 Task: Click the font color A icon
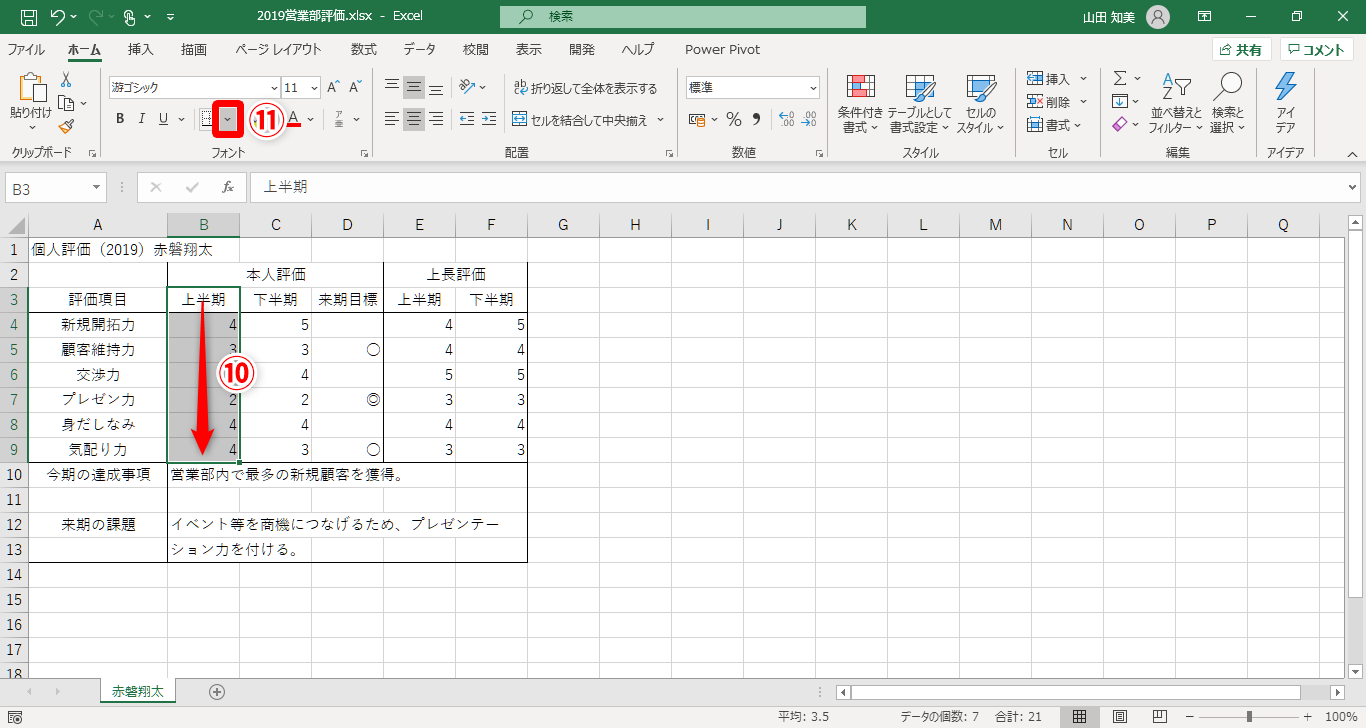(294, 120)
